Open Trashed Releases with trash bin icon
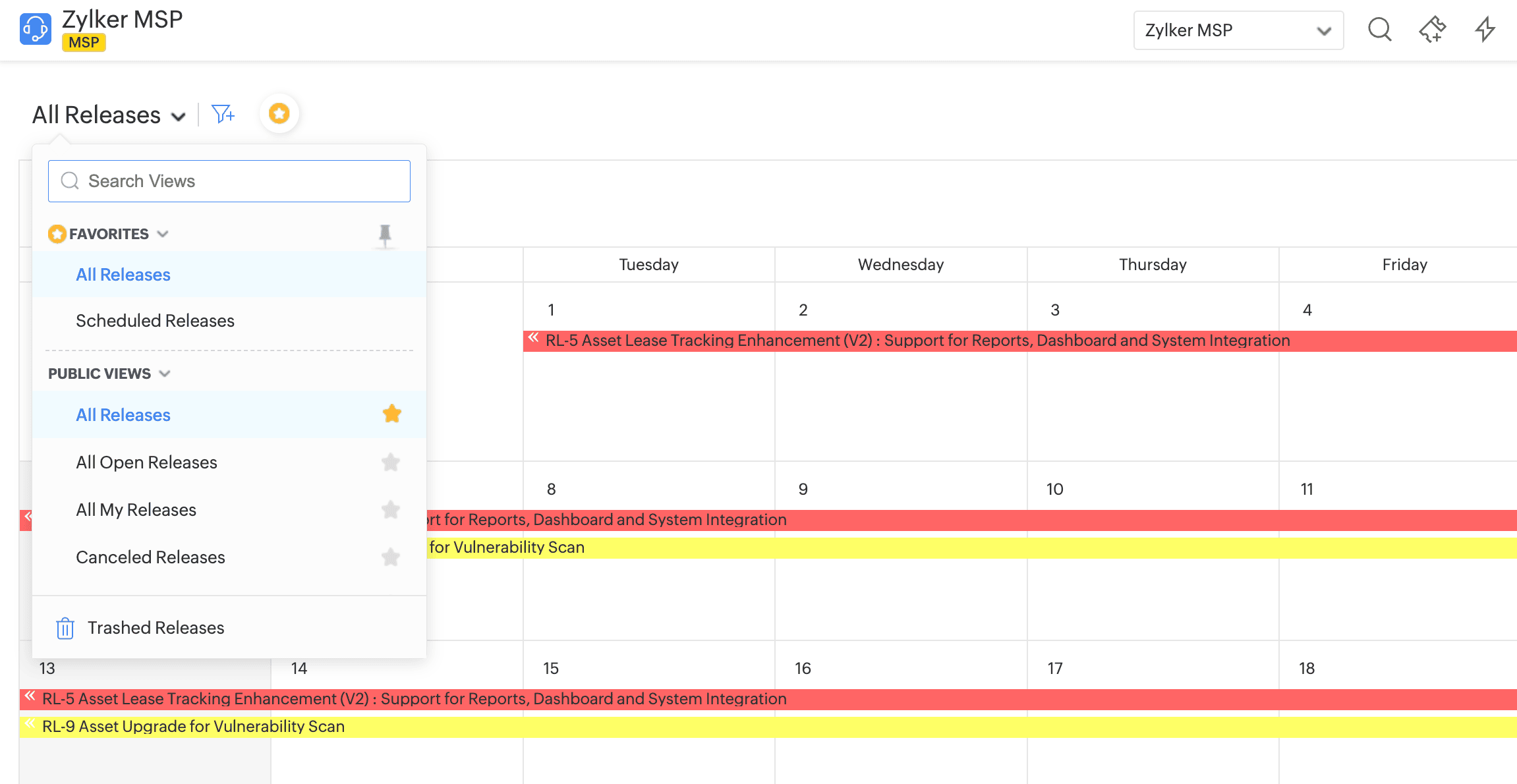The width and height of the screenshot is (1517, 784). [65, 628]
